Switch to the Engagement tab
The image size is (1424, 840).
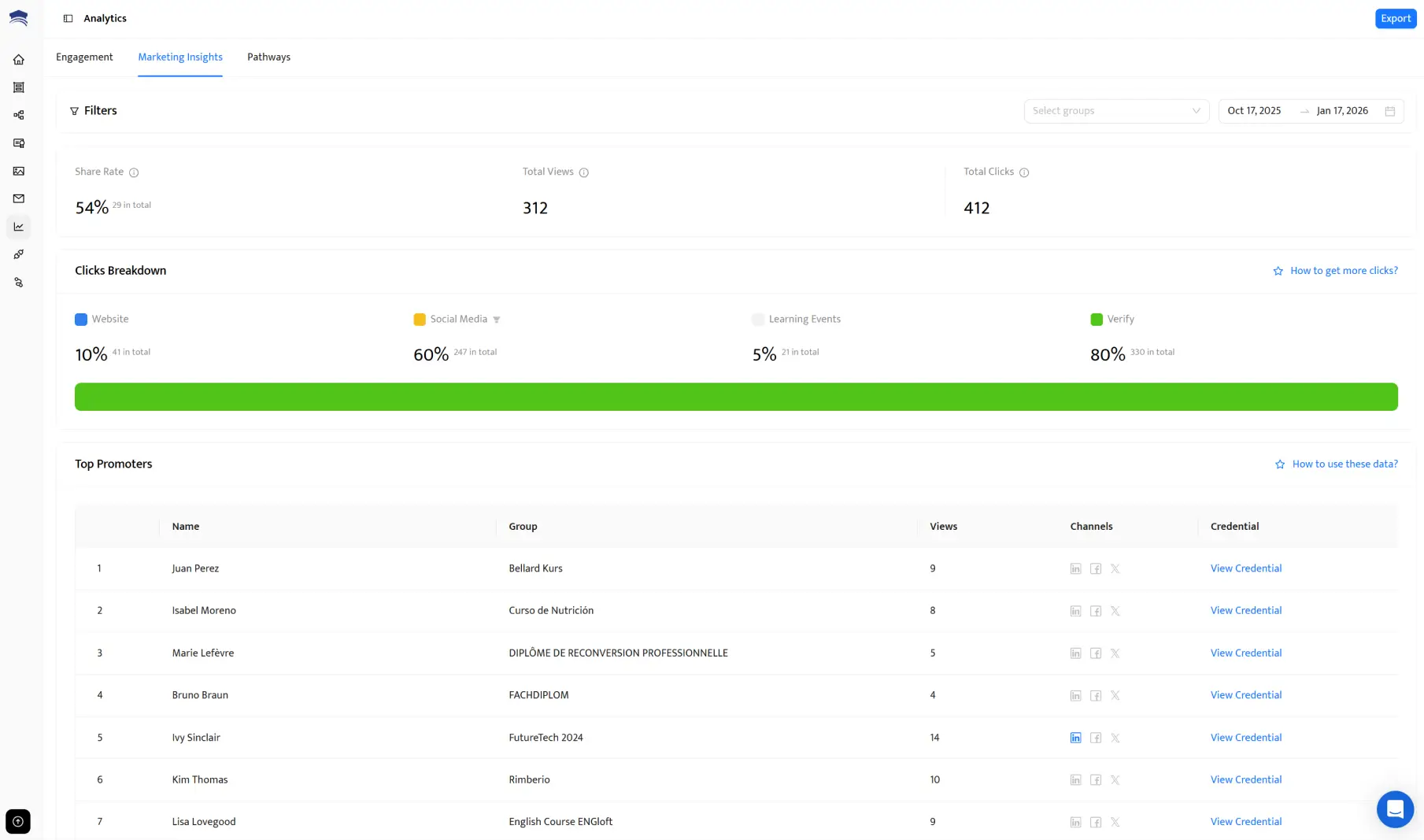[84, 57]
